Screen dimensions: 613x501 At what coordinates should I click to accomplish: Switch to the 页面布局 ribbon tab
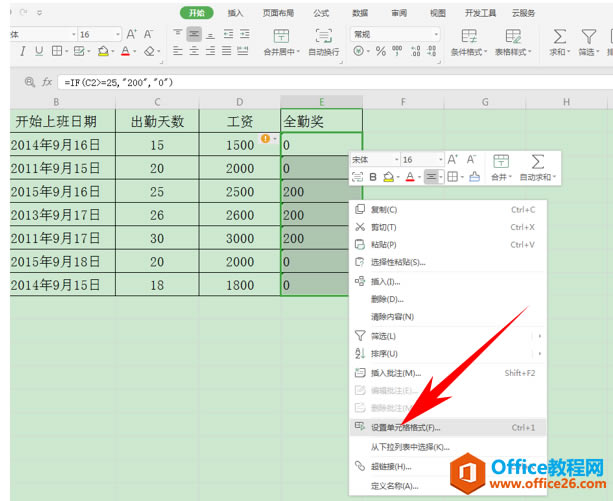[278, 13]
